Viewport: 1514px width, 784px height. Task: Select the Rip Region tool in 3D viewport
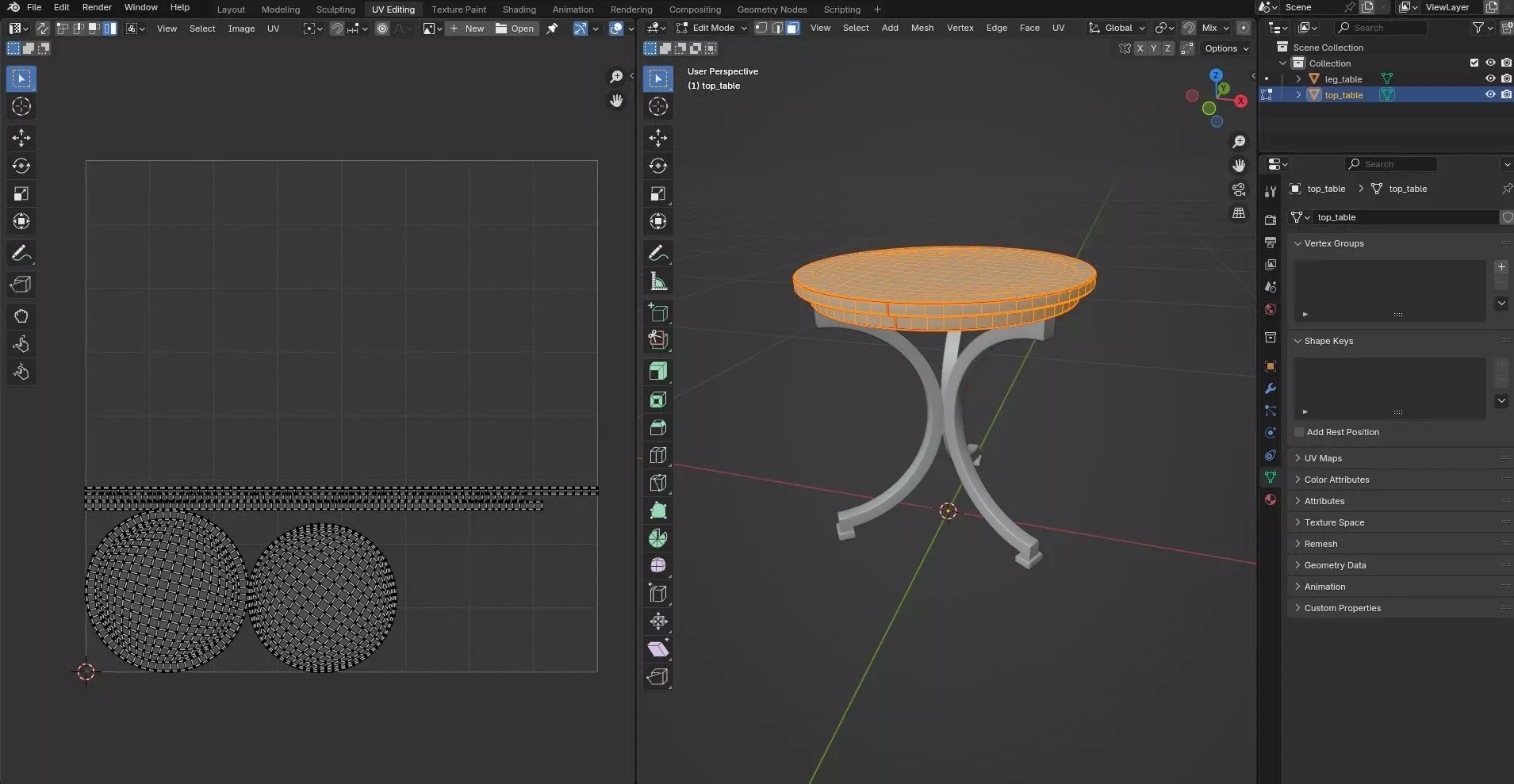(x=658, y=677)
